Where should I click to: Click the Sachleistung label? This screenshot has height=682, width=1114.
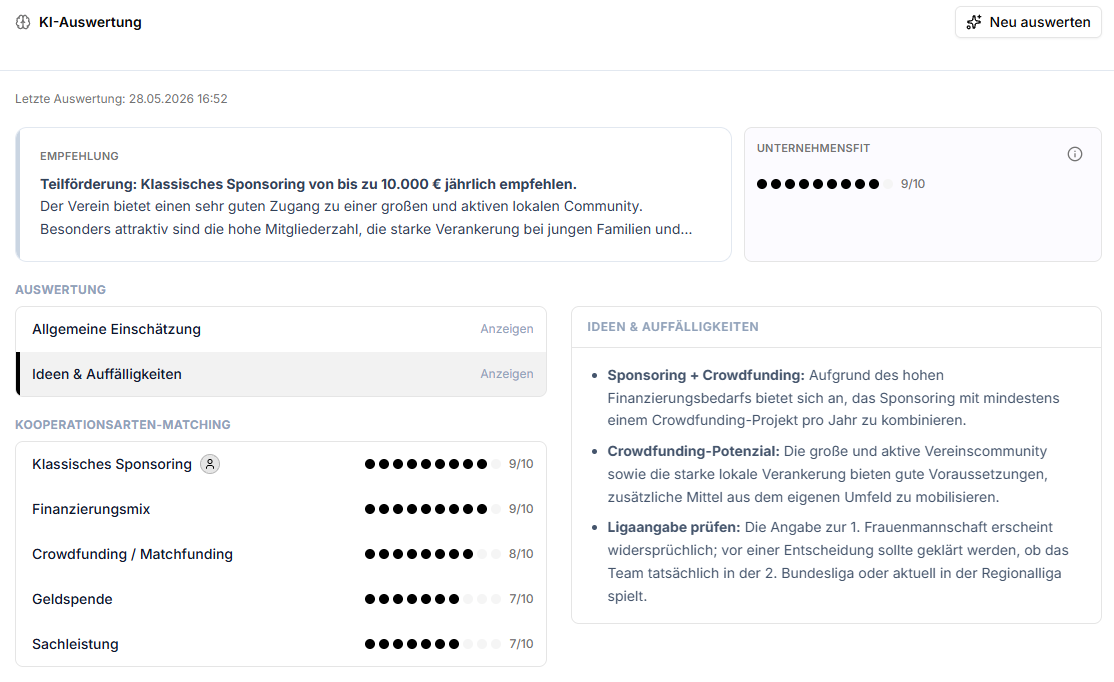click(75, 644)
